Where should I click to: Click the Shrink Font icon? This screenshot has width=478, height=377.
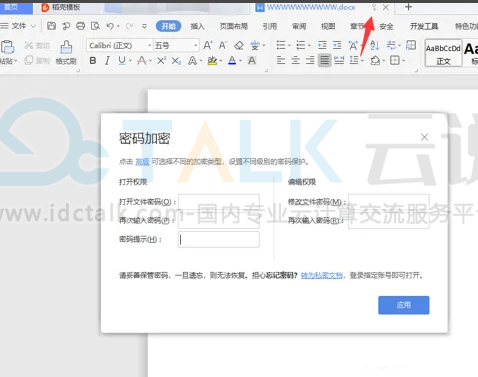(x=223, y=45)
